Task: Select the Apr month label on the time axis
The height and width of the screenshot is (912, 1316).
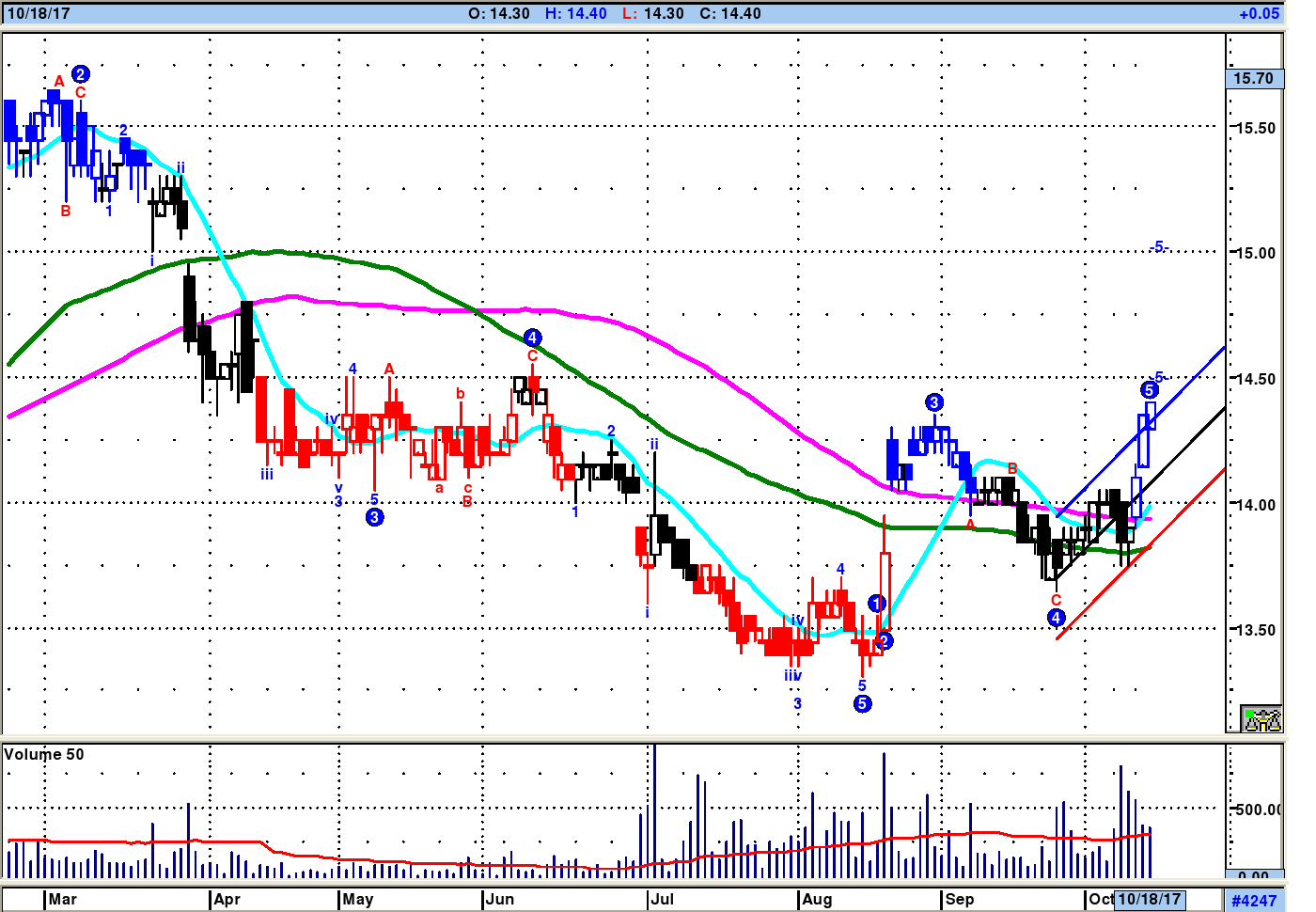Action: (x=227, y=899)
